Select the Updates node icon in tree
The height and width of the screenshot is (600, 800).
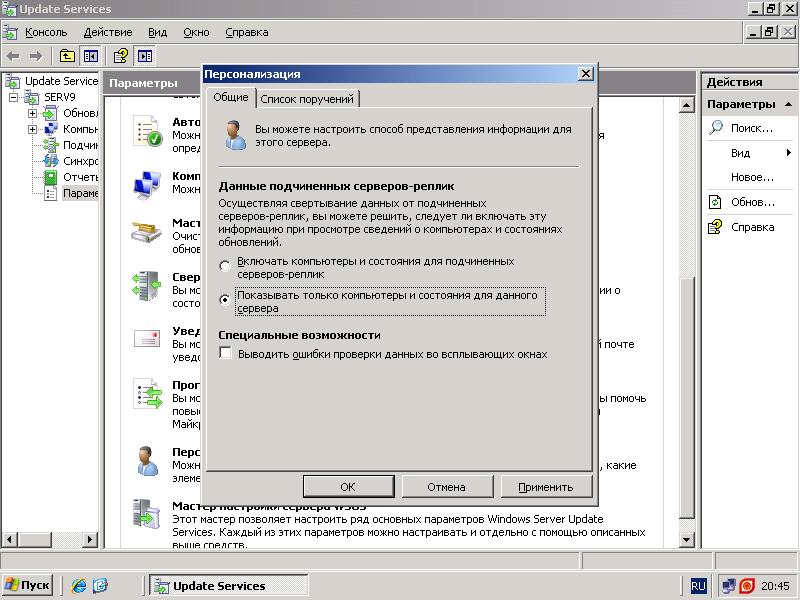click(x=51, y=113)
